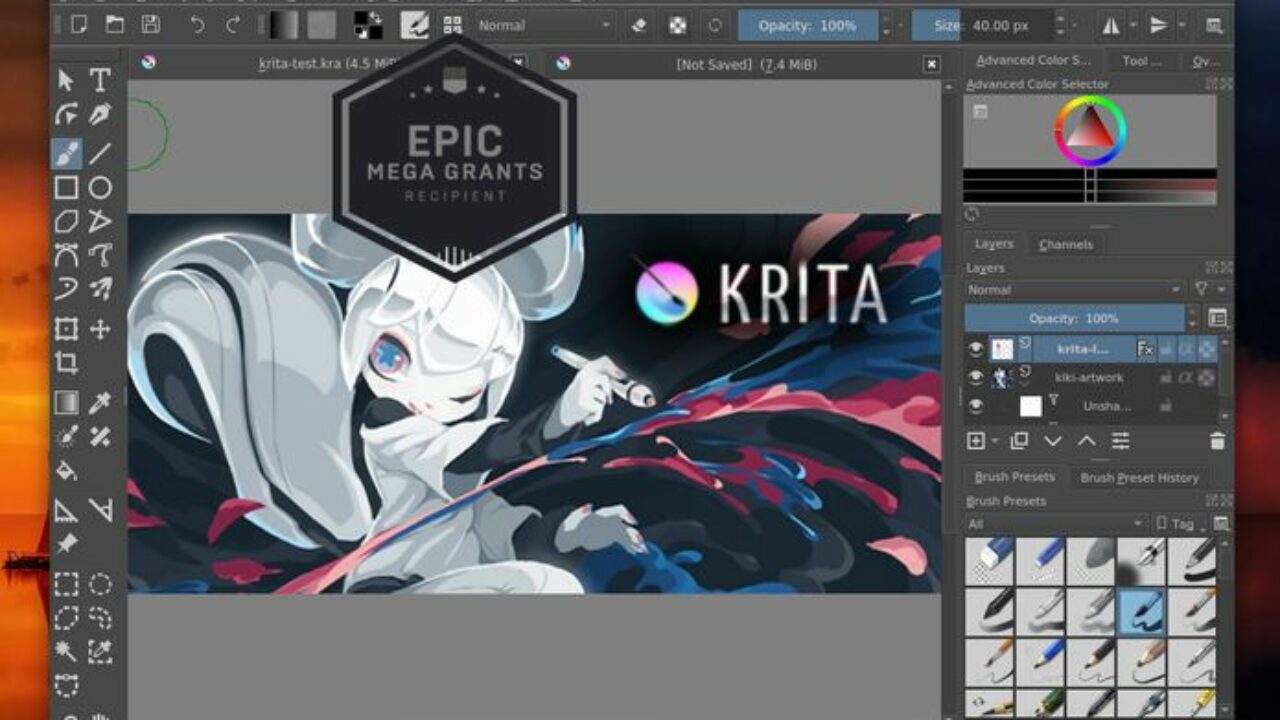Select the Assistant tool
Image resolution: width=1280 pixels, height=720 pixels.
66,511
